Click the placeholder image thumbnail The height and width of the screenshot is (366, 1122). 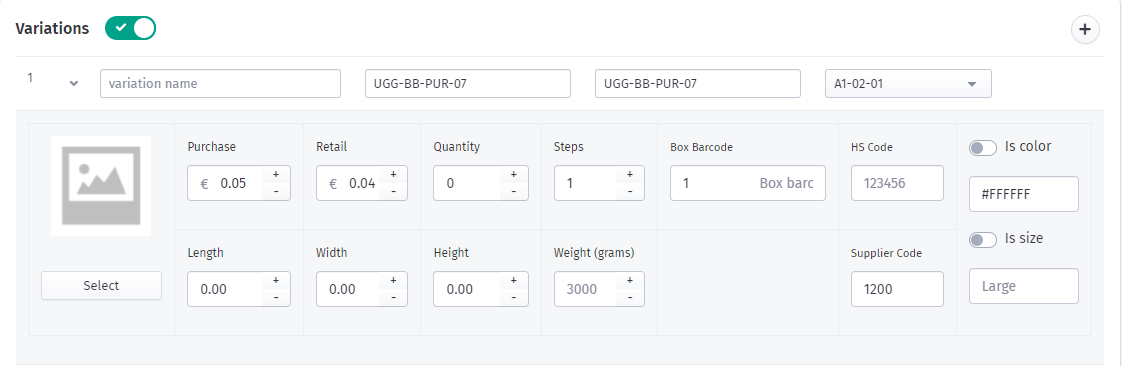point(101,186)
